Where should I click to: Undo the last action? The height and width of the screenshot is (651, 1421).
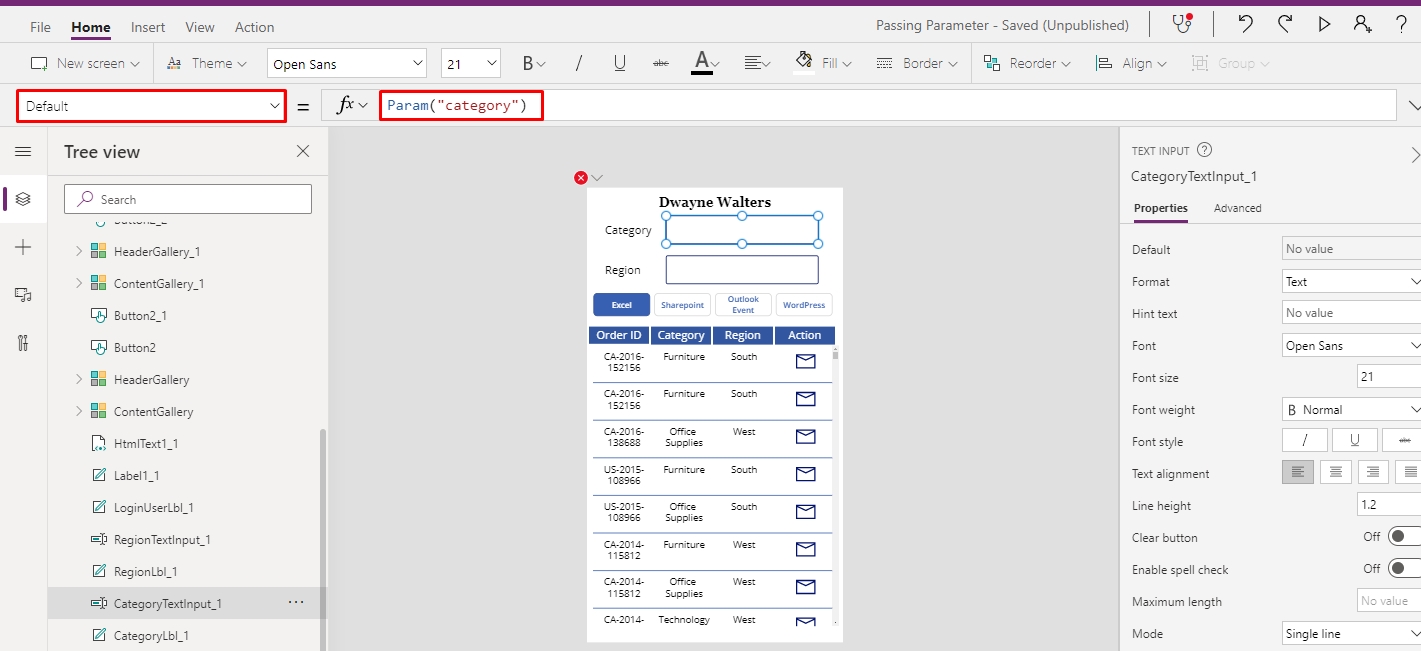tap(1245, 25)
